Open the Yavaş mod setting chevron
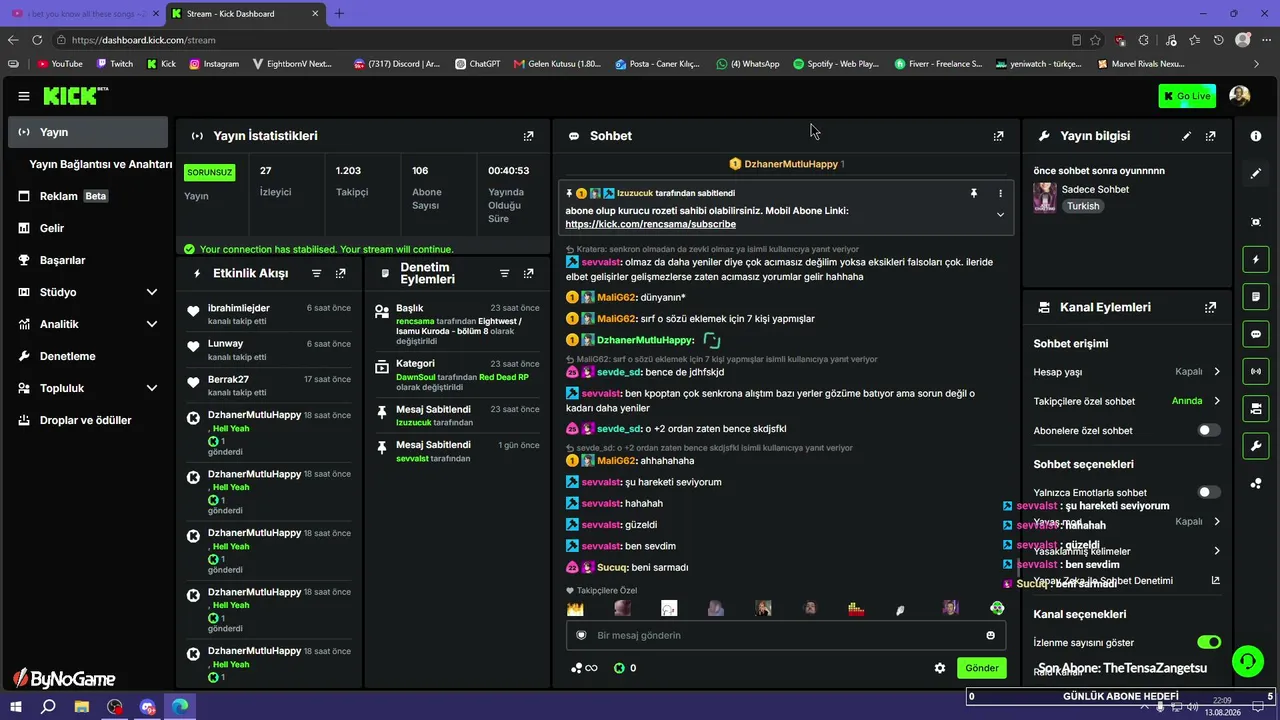This screenshot has height=720, width=1280. [1217, 521]
